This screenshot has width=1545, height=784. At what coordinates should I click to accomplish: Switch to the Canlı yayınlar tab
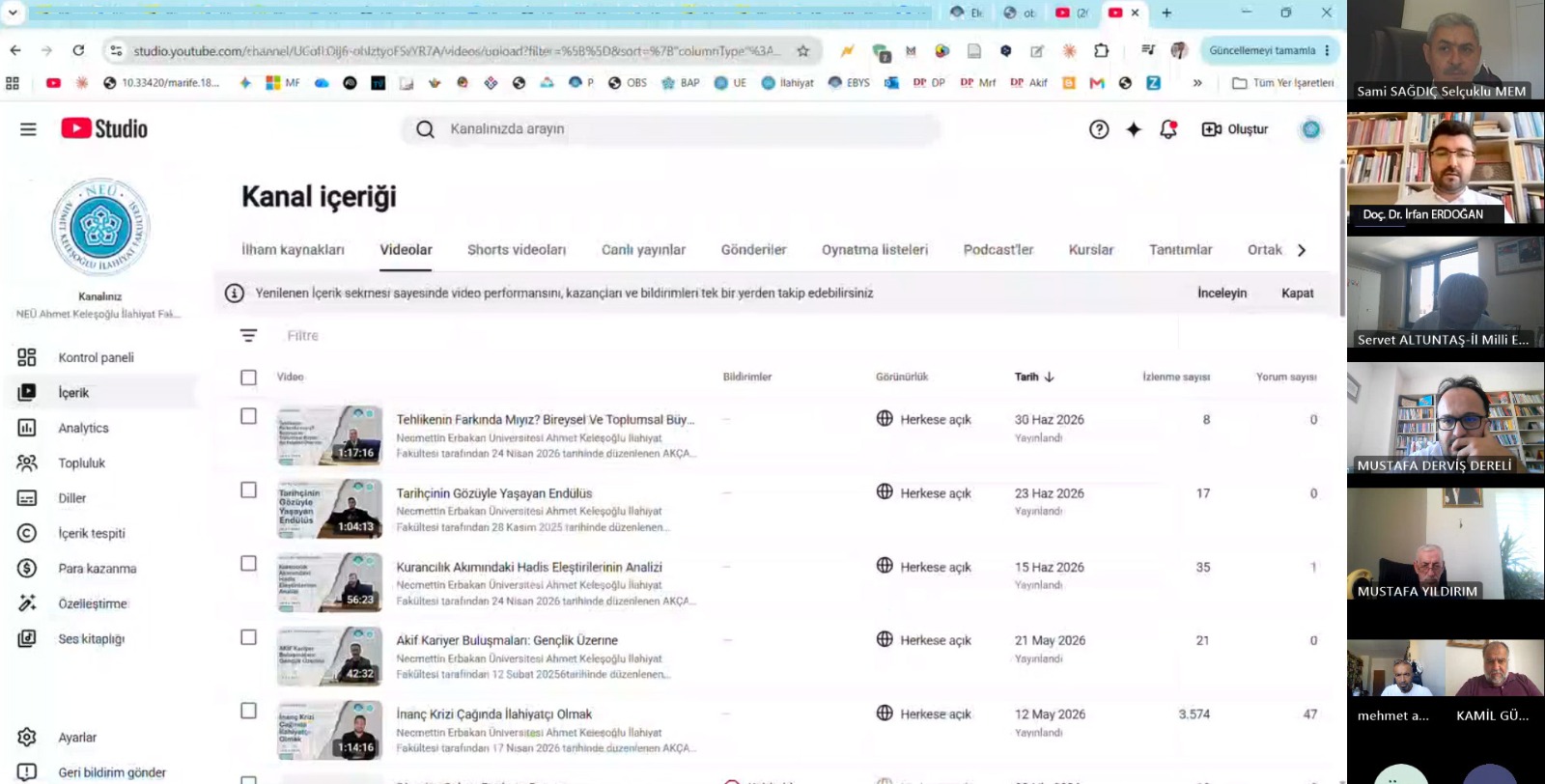tap(643, 250)
